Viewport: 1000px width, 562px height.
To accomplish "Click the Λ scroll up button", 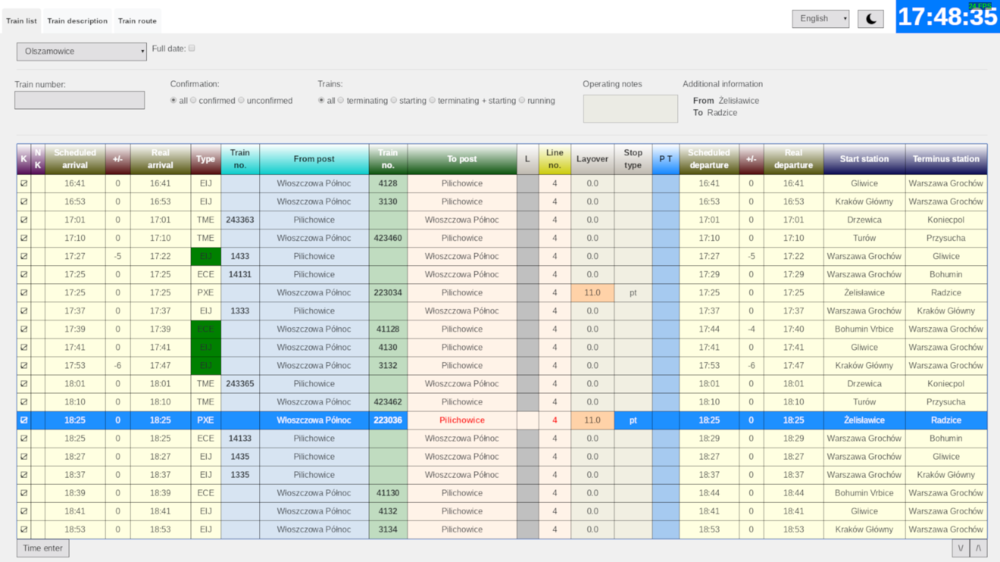I will click(978, 548).
